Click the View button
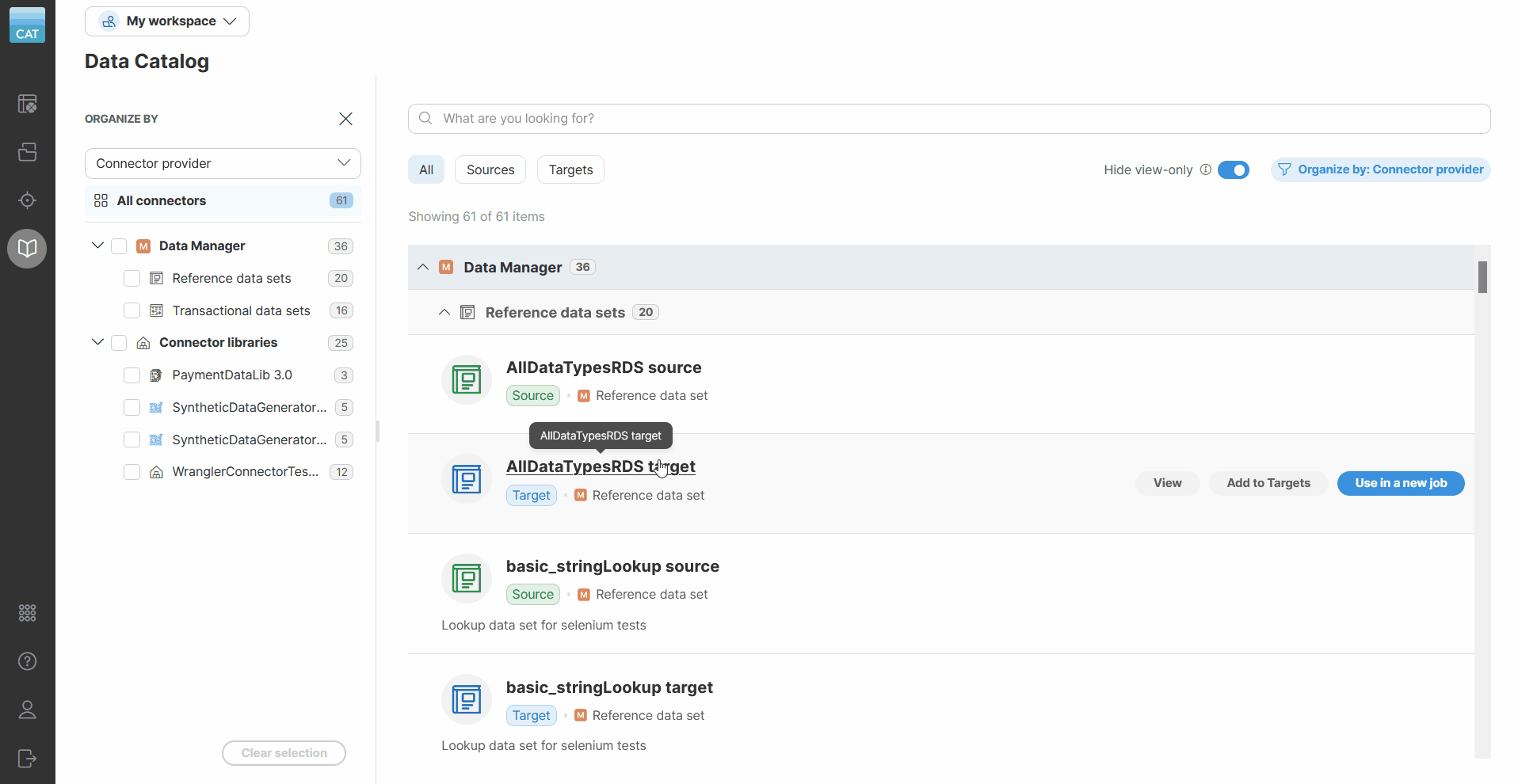 (x=1167, y=483)
